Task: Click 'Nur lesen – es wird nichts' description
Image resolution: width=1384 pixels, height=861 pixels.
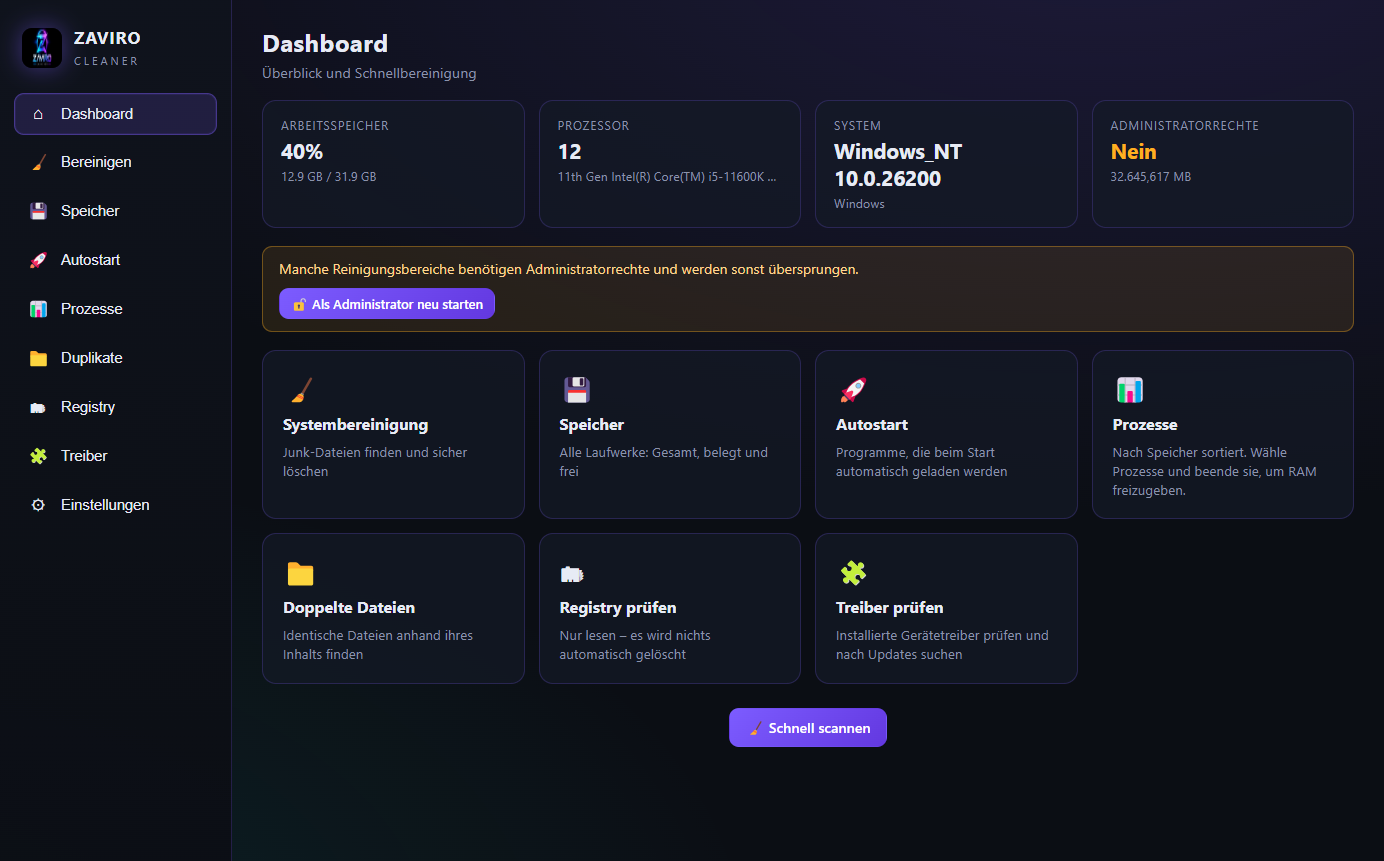Action: pos(635,645)
